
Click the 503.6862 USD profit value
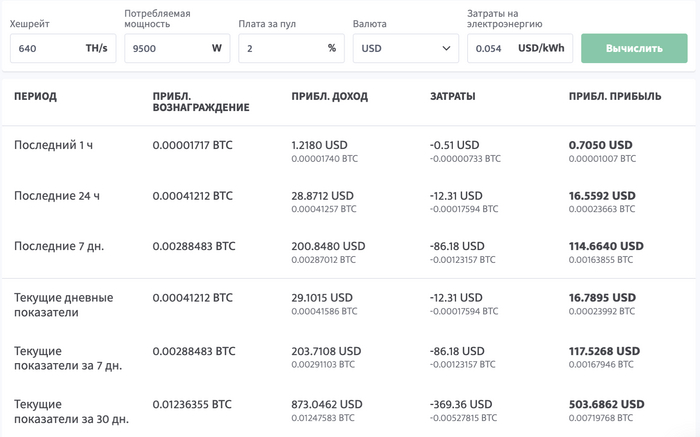pyautogui.click(x=606, y=405)
